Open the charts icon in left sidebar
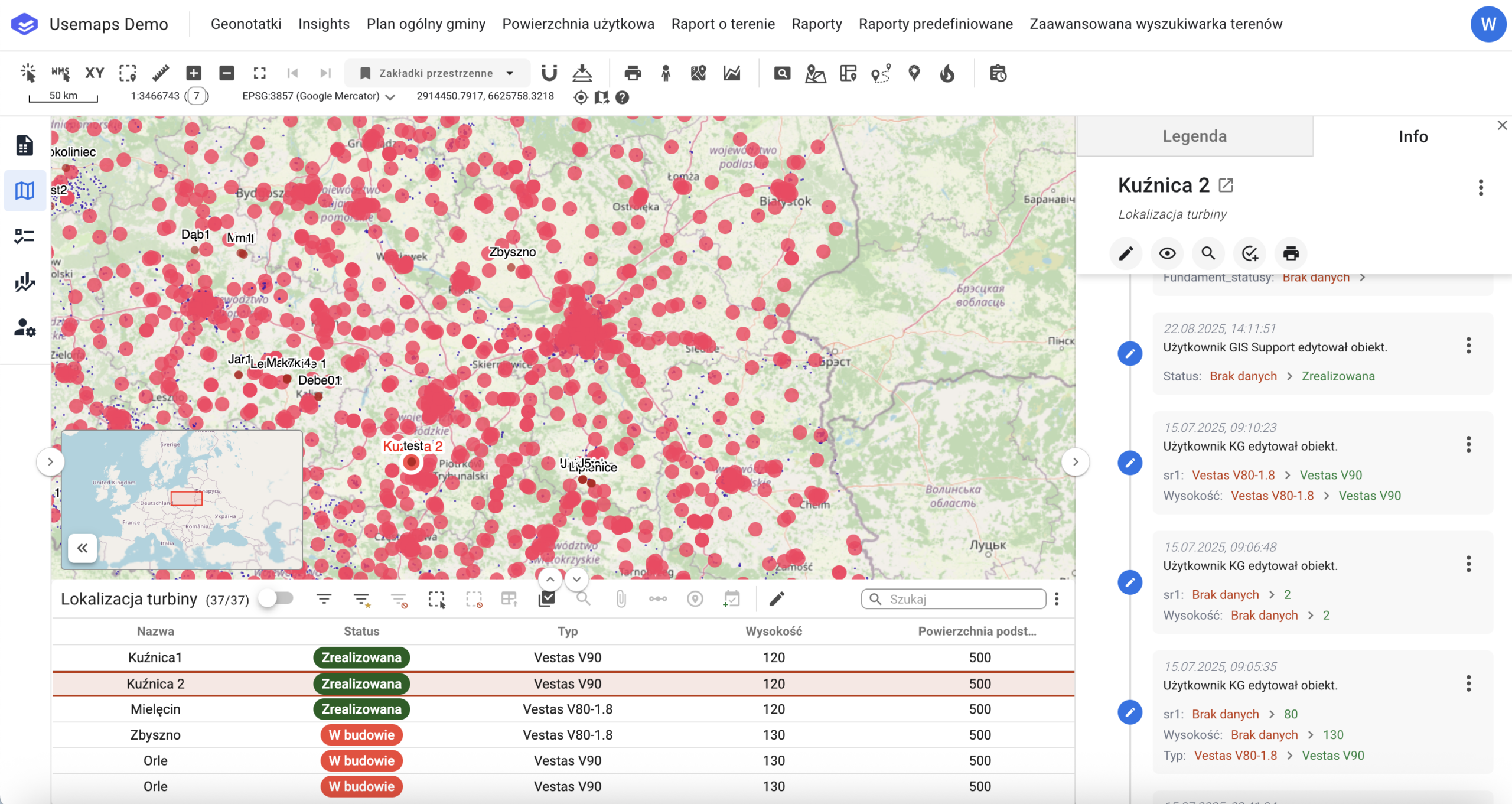 click(24, 282)
